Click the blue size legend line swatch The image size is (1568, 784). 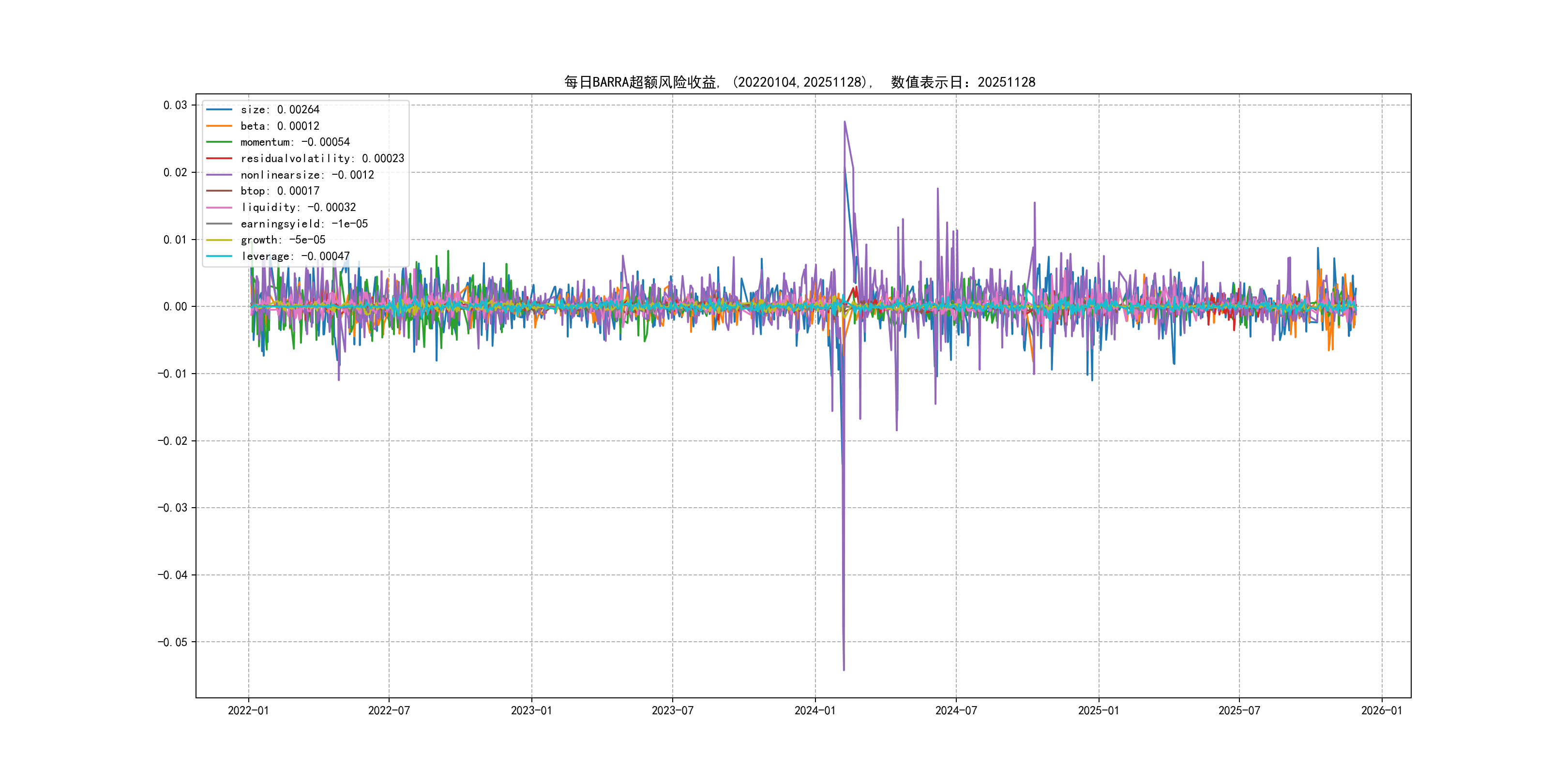(219, 109)
